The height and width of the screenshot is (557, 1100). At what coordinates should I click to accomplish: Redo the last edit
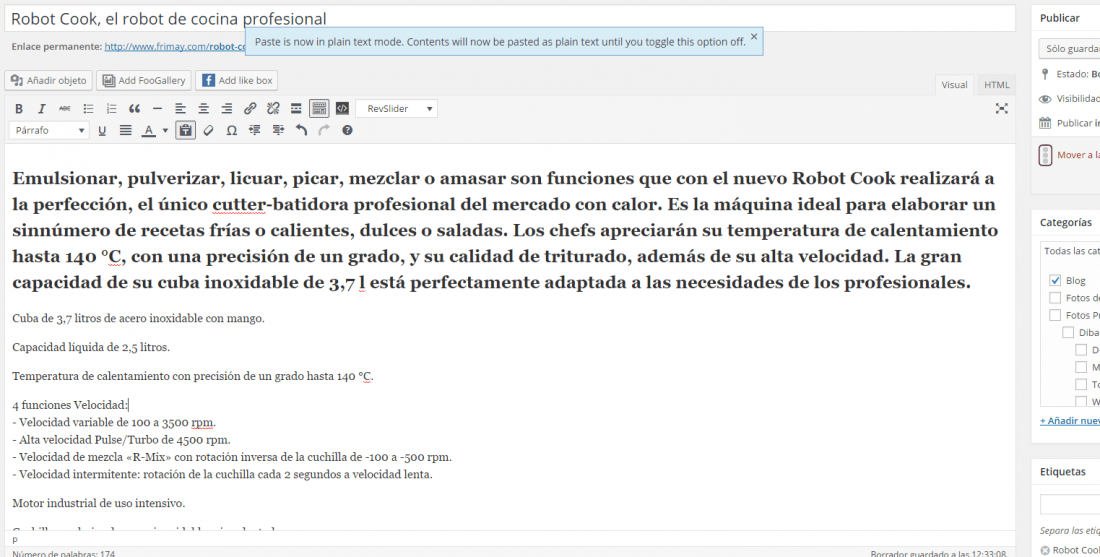[x=324, y=130]
